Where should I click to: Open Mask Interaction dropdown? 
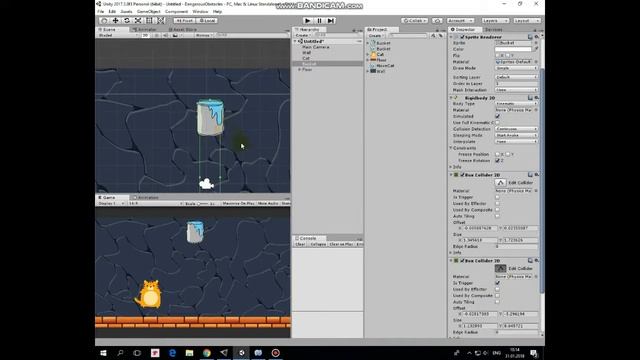[516, 90]
